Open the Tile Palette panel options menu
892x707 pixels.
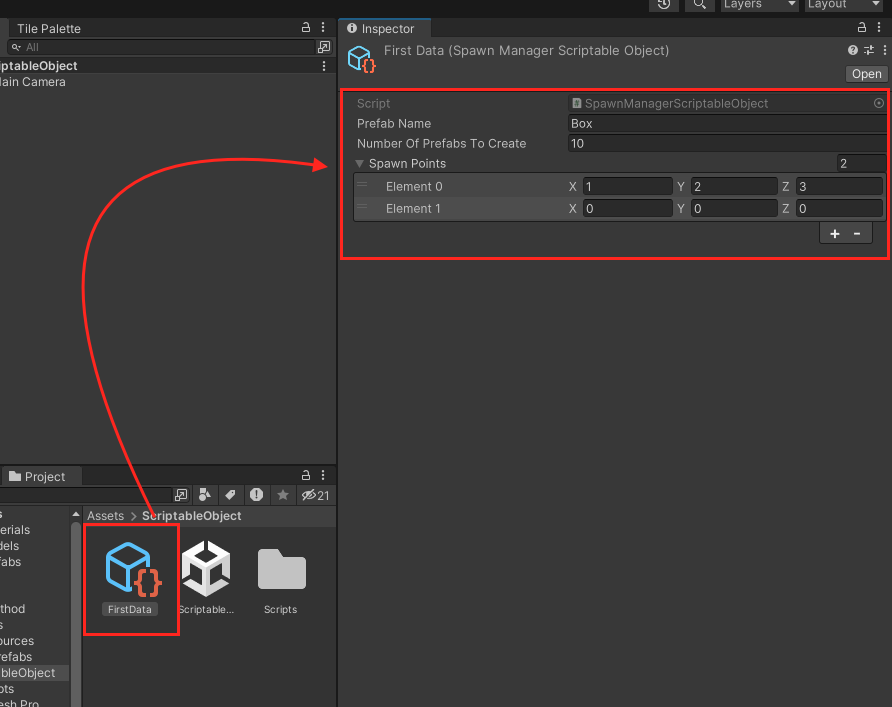(323, 27)
